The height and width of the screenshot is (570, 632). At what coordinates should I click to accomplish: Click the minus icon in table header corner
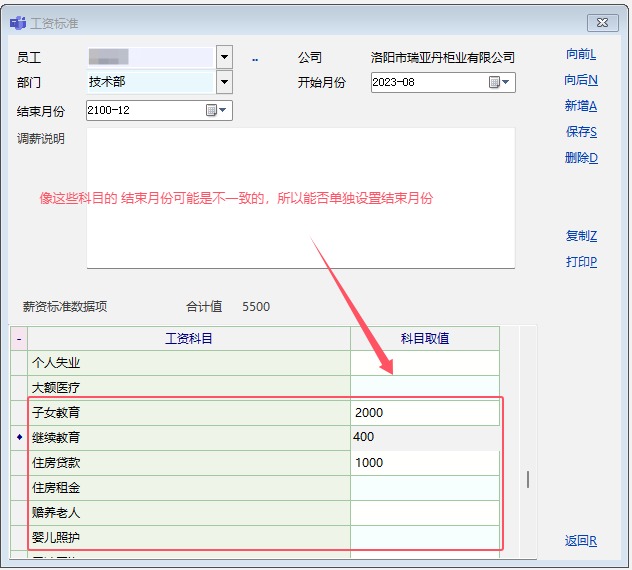pyautogui.click(x=19, y=339)
